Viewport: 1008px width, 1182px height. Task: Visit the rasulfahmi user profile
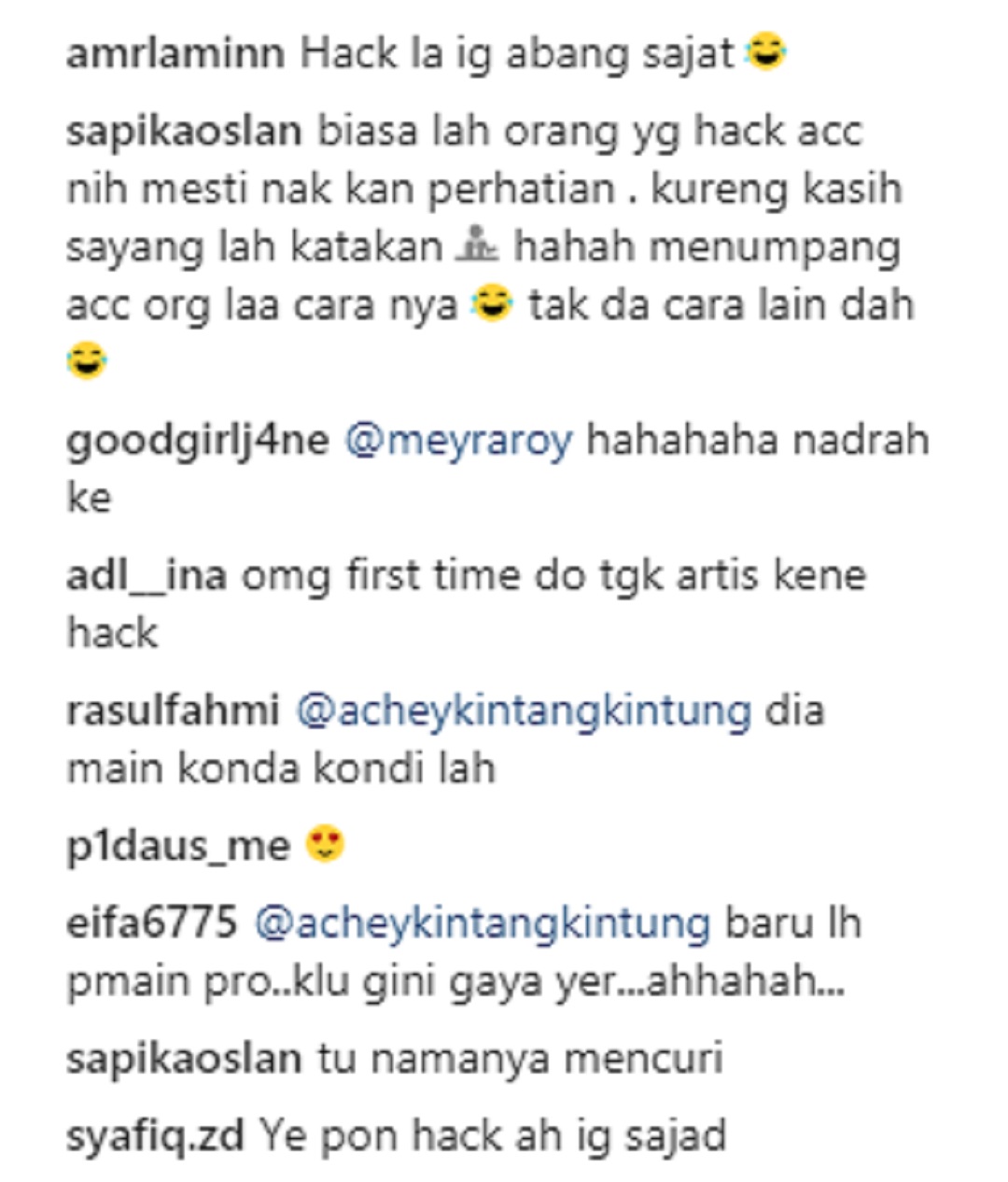click(x=173, y=711)
